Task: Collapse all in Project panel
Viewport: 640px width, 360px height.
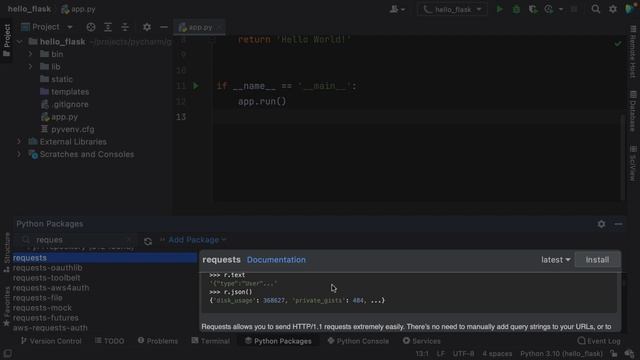Action: [125, 27]
